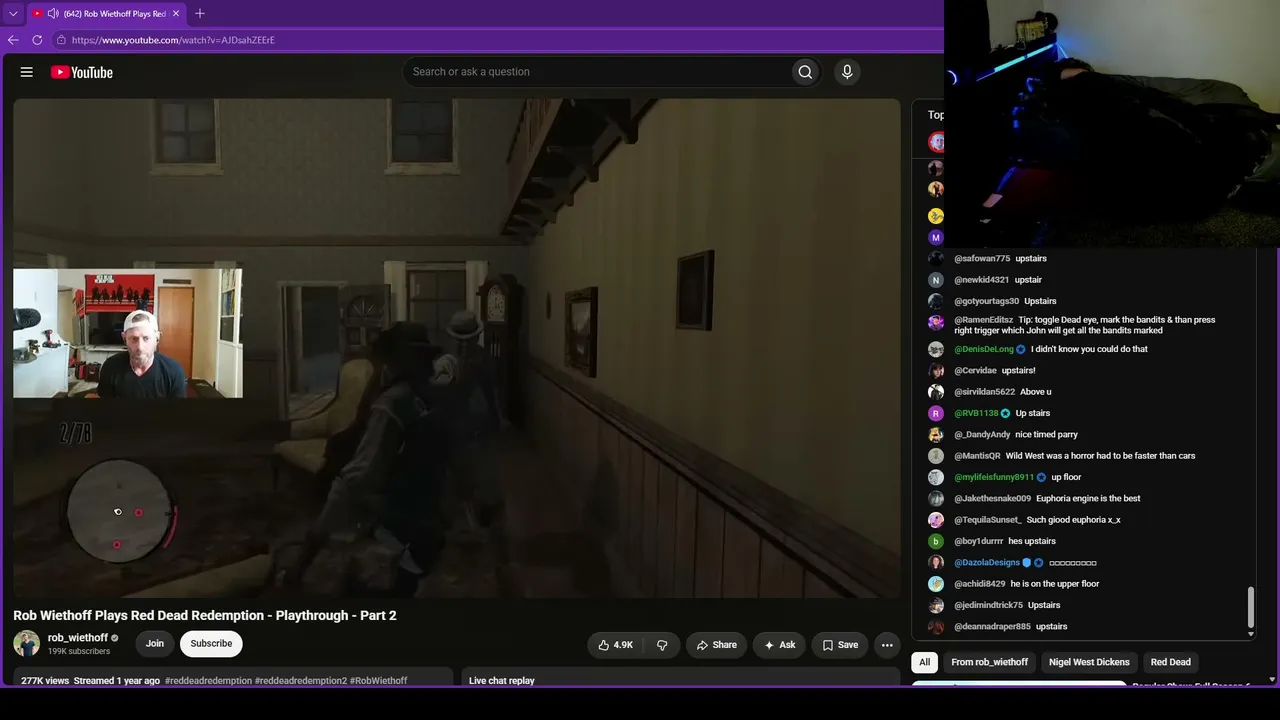Reload the page with refresh icon

pyautogui.click(x=37, y=40)
